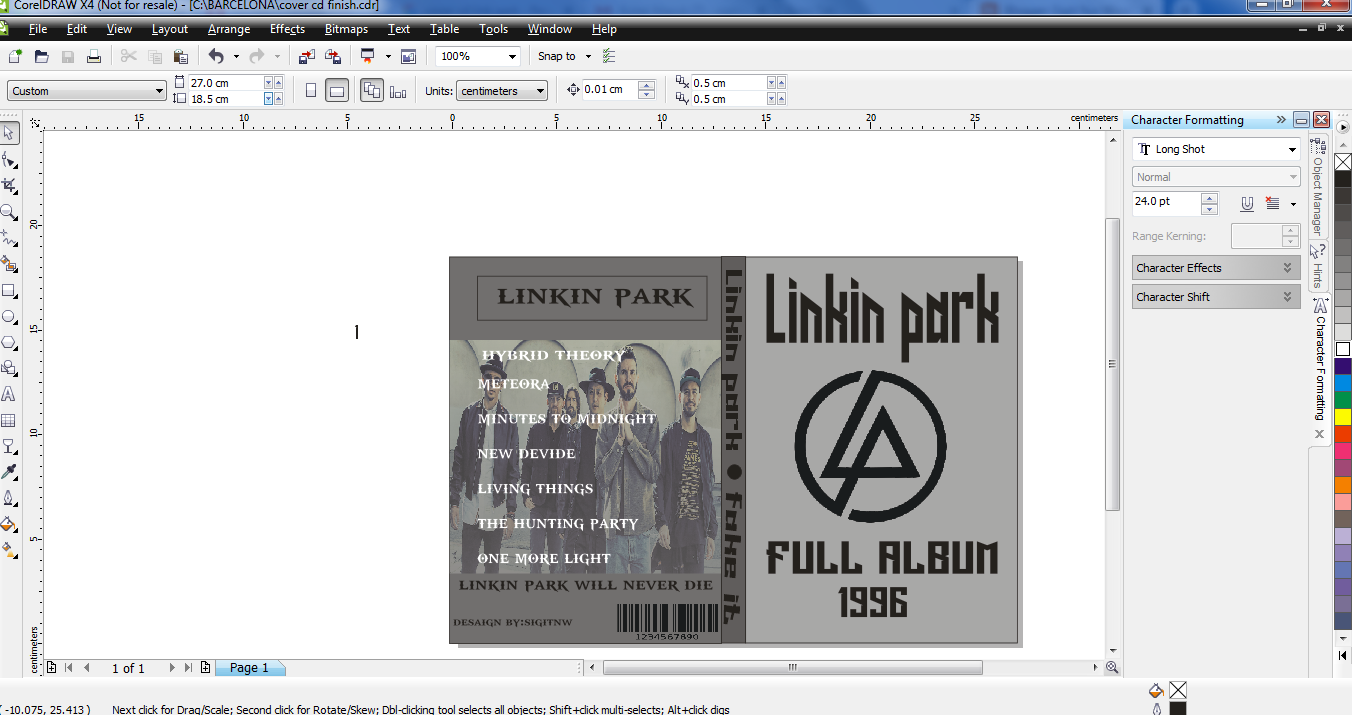The image size is (1352, 715).
Task: Open the Layout menu
Action: point(170,29)
